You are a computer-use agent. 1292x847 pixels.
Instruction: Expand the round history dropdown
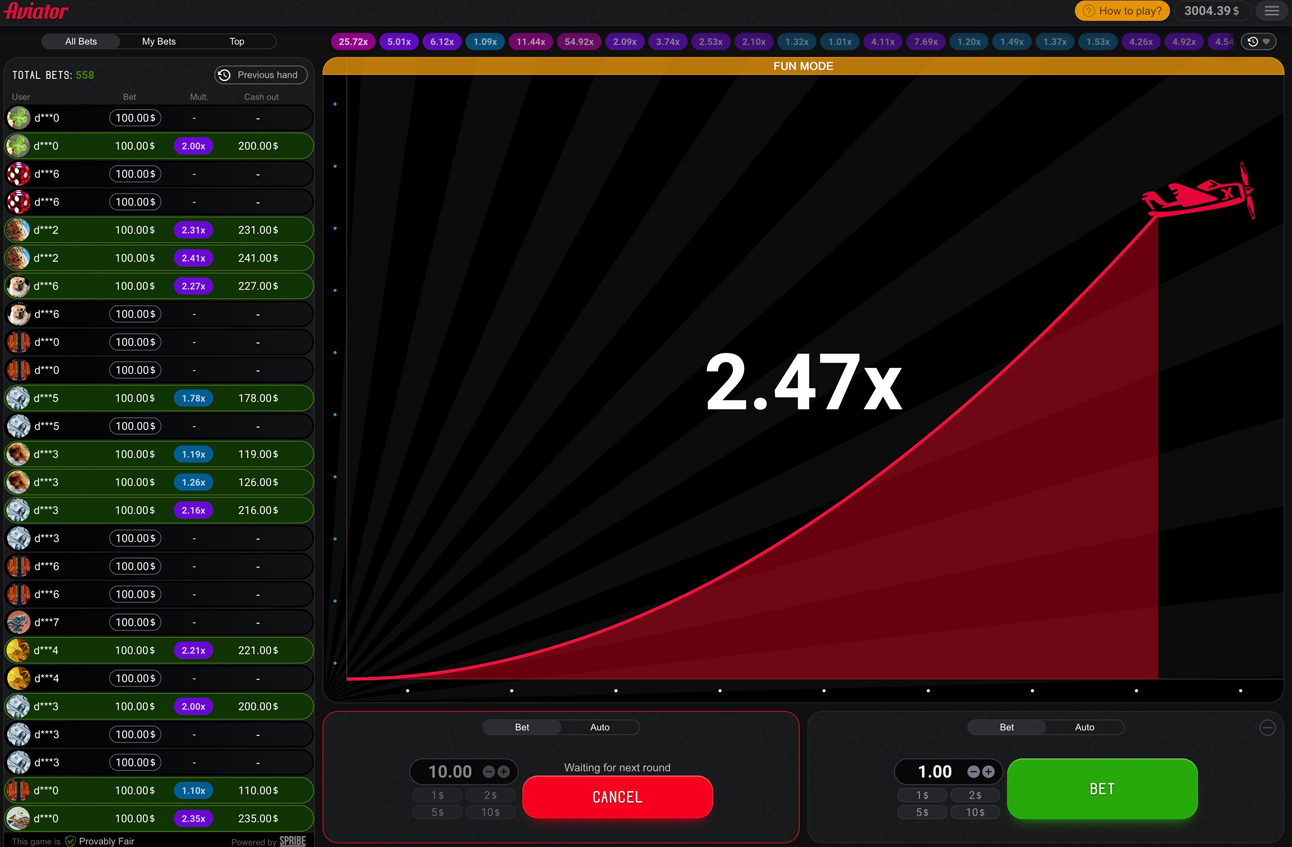tap(1259, 42)
